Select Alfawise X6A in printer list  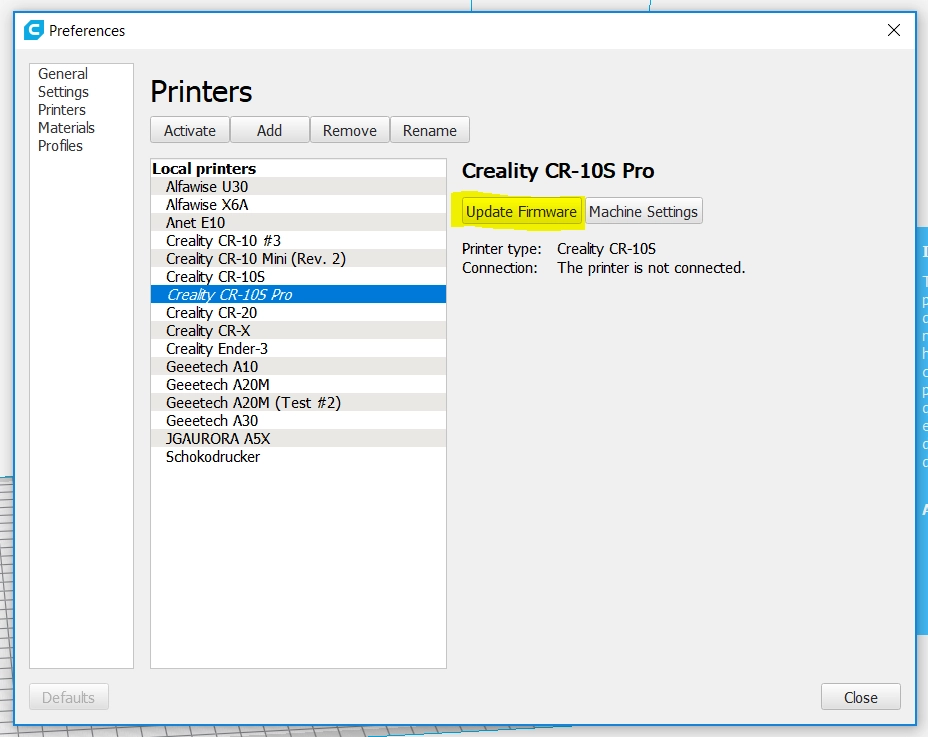pyautogui.click(x=298, y=204)
